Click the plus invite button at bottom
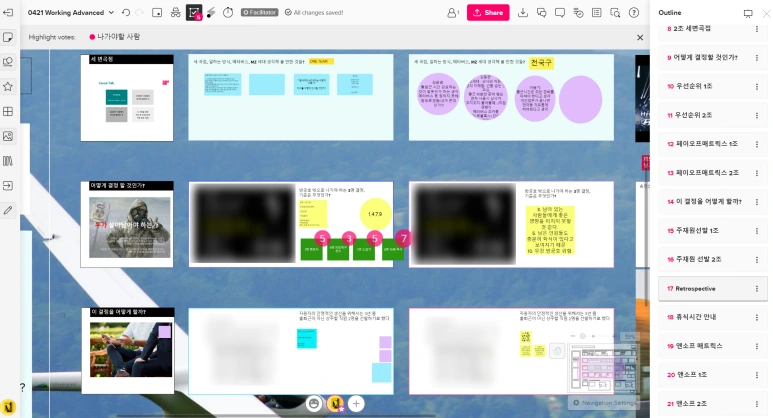 click(x=356, y=404)
